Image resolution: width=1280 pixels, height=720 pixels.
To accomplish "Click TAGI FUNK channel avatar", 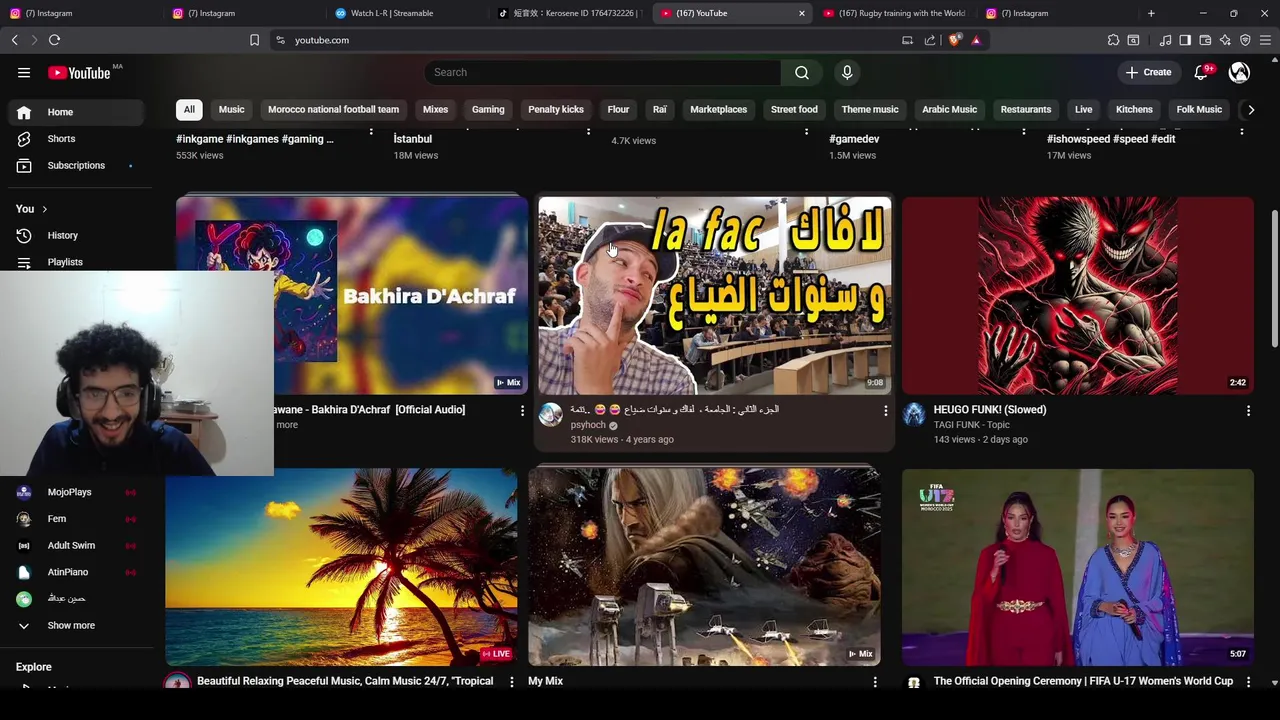I will coord(914,415).
